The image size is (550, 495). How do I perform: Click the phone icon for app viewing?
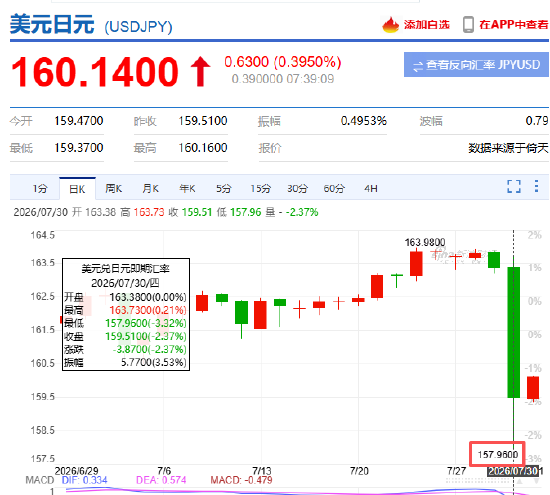468,25
